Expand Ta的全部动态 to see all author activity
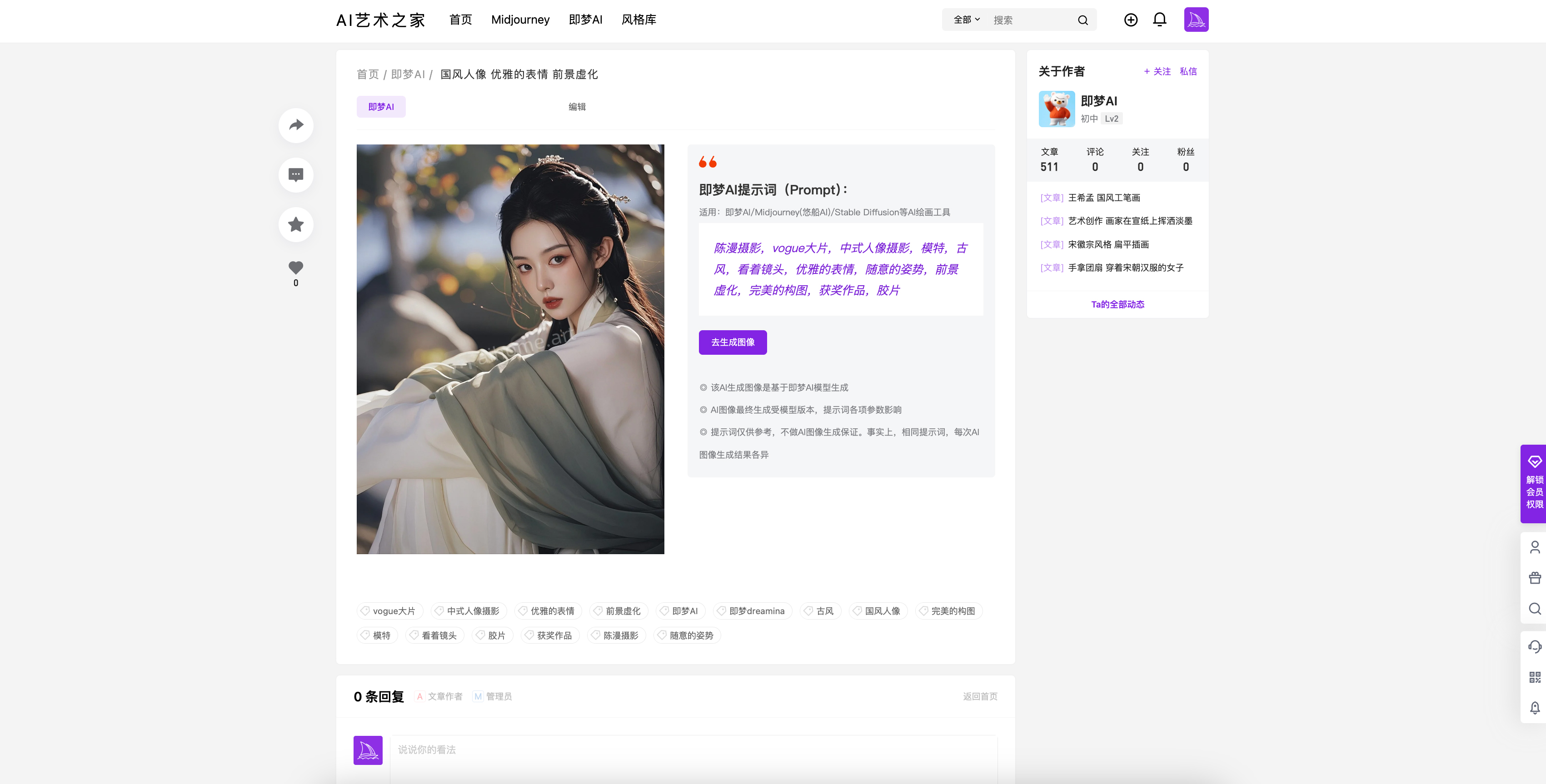 1117,304
